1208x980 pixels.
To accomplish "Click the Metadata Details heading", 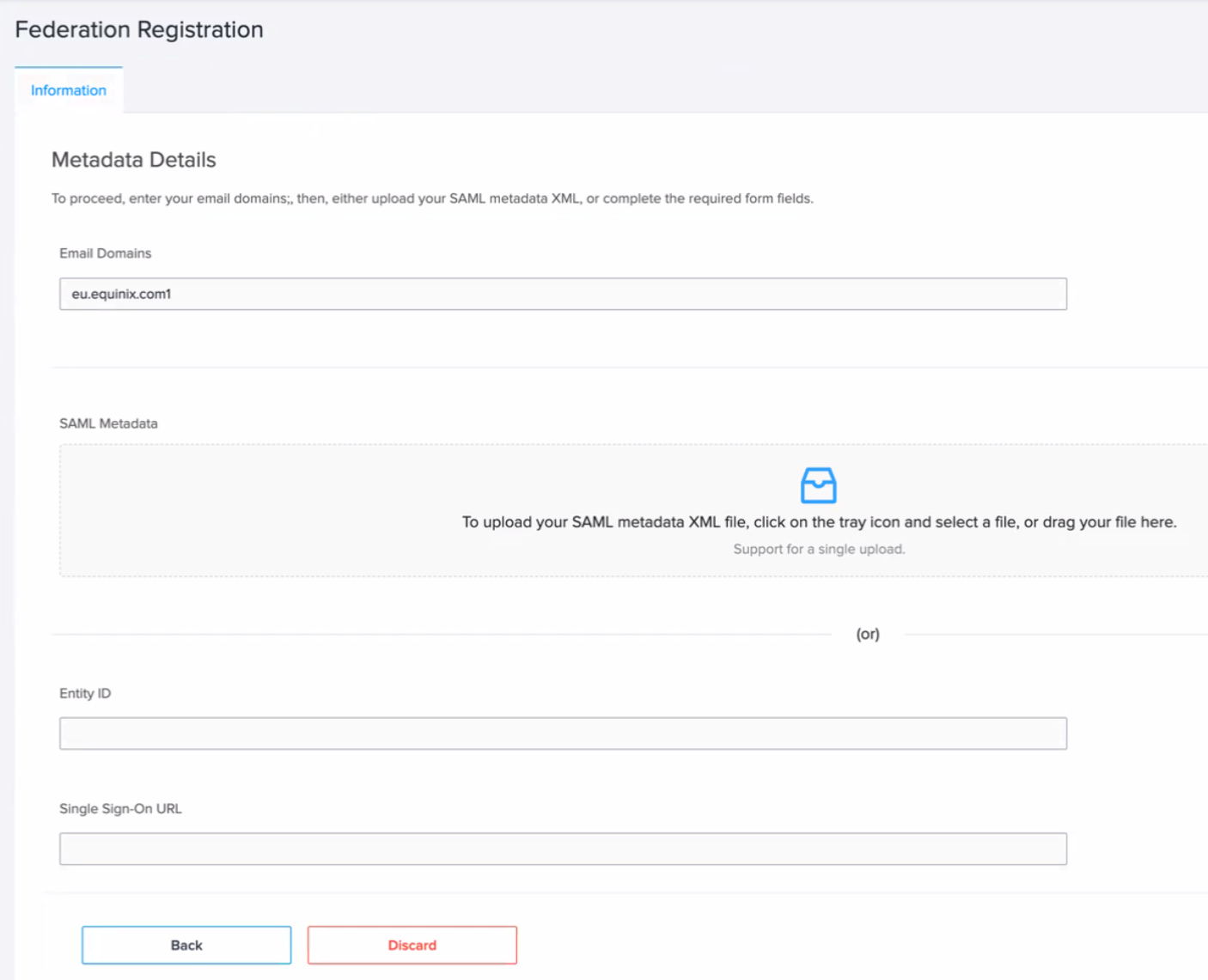I will [x=134, y=160].
